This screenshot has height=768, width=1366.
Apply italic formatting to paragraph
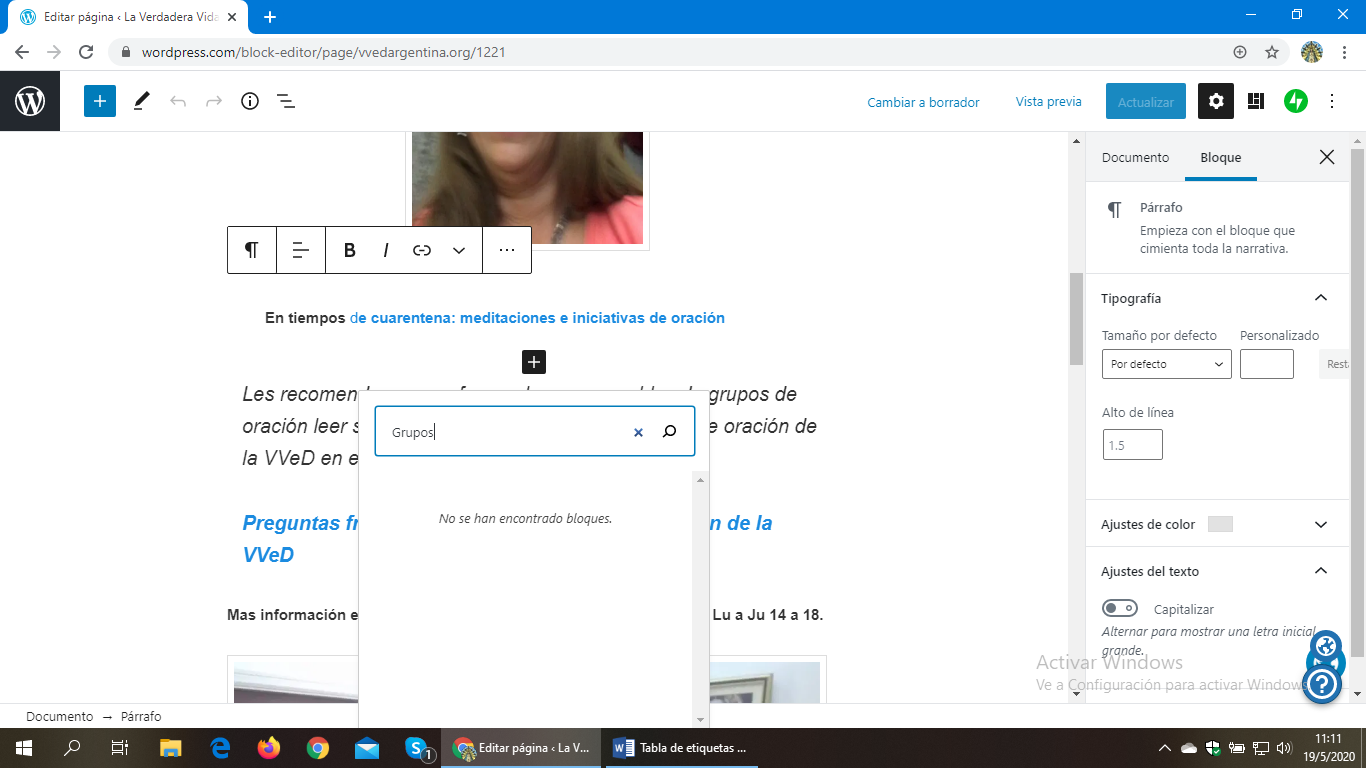coord(386,250)
